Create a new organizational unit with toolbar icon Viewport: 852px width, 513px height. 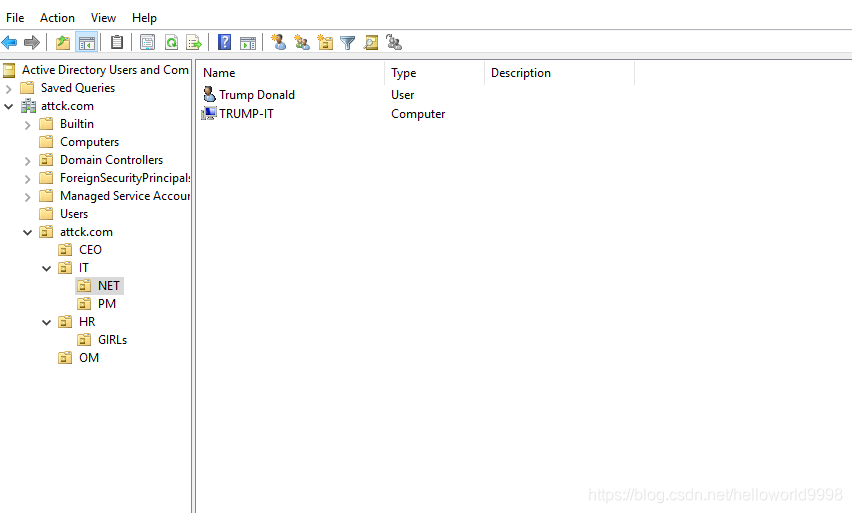325,42
